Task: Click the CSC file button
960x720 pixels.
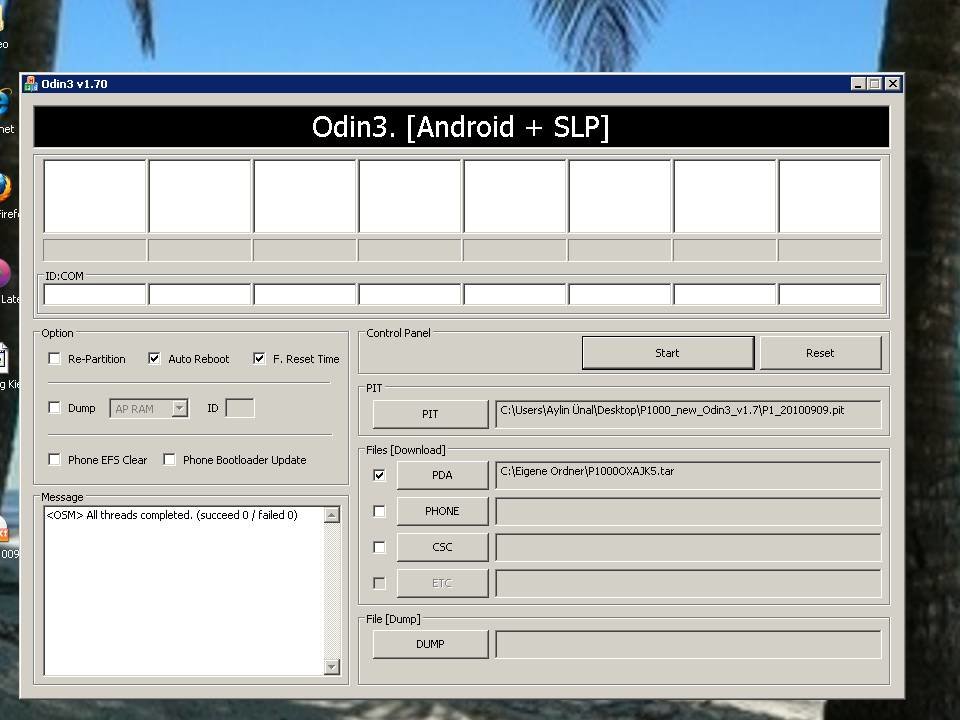Action: (443, 547)
